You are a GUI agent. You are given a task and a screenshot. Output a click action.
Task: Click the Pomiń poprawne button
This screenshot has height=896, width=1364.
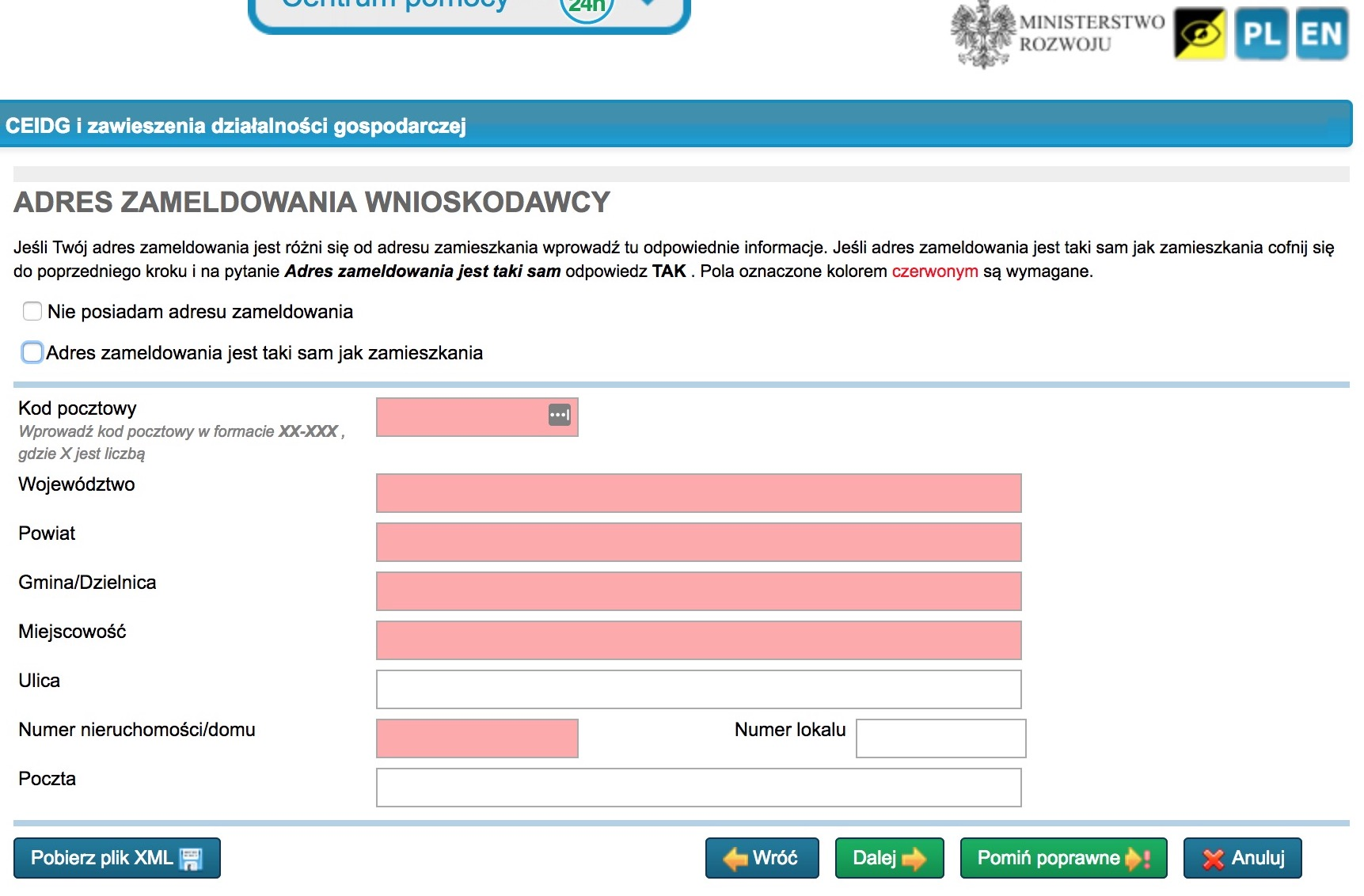click(1063, 858)
